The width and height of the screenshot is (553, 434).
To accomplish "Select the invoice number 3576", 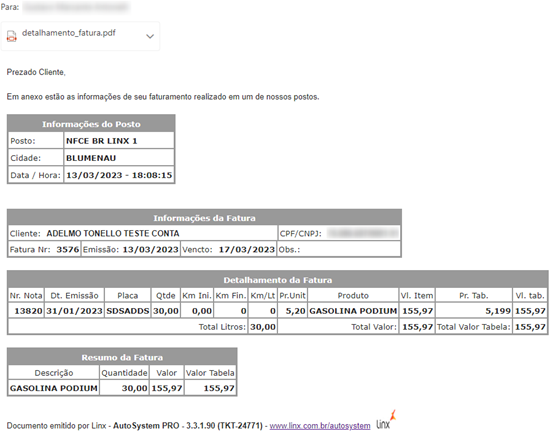I will tap(68, 249).
